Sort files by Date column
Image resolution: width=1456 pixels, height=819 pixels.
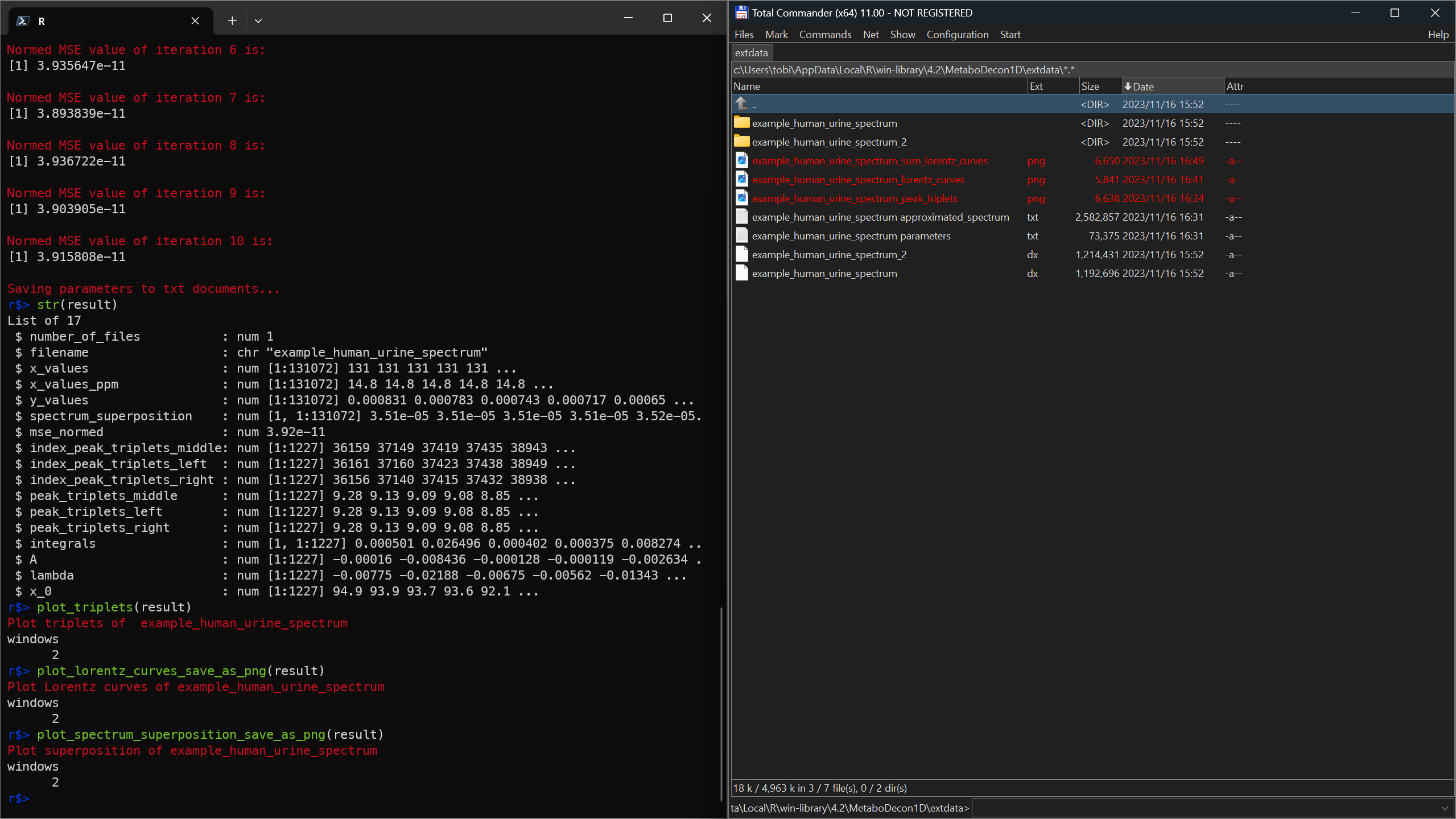pyautogui.click(x=1173, y=86)
